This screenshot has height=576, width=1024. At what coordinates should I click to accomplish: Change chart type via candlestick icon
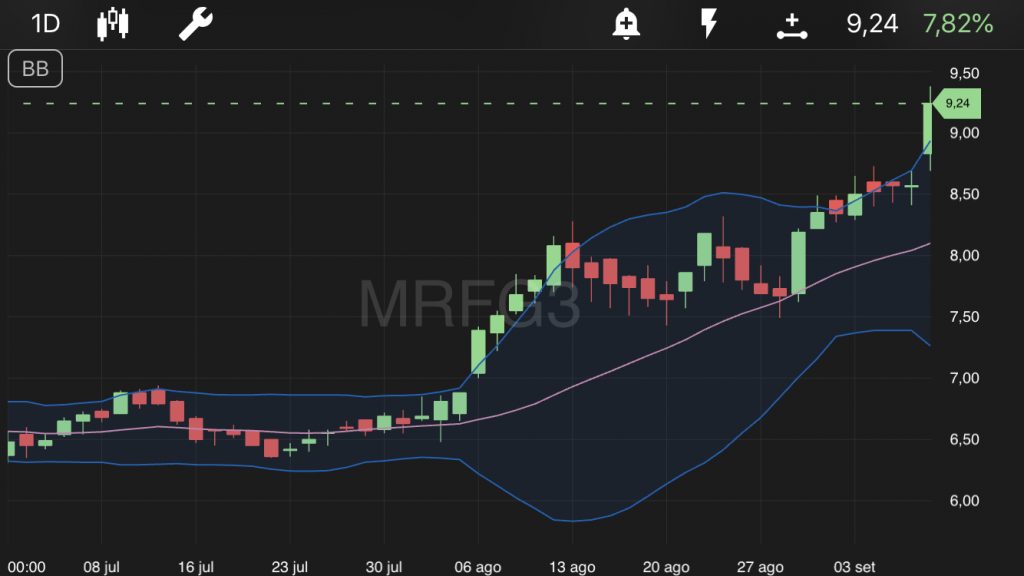click(x=112, y=24)
